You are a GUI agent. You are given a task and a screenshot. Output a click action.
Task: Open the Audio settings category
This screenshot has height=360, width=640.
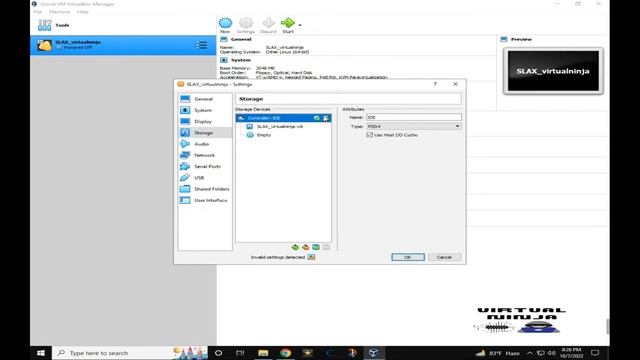[204, 144]
